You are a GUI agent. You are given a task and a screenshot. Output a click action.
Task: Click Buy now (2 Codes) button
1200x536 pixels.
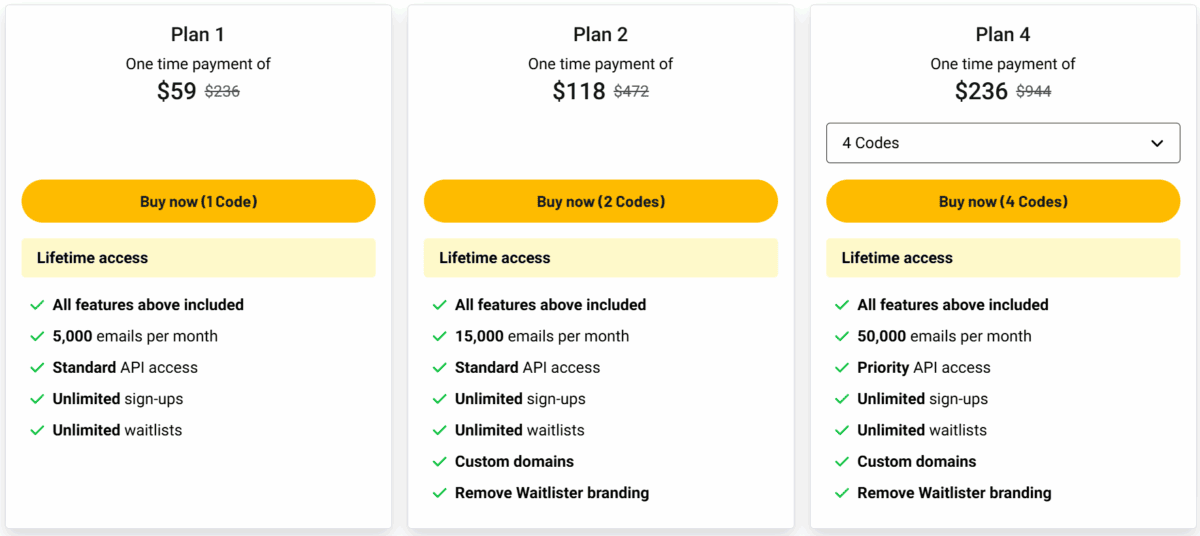[600, 201]
